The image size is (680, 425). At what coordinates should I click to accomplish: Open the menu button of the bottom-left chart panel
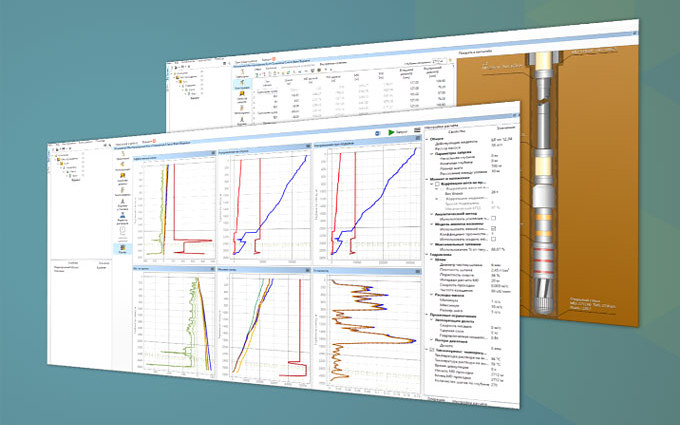pos(213,269)
